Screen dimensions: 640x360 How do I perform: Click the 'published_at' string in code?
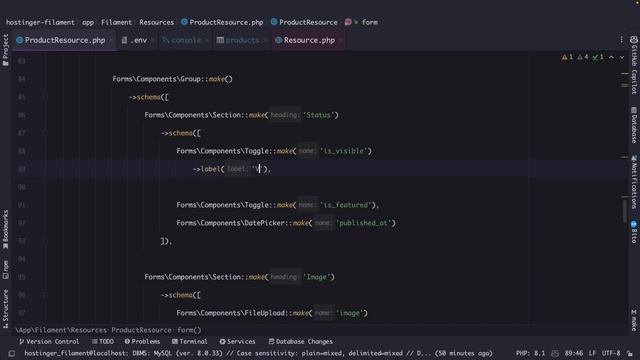click(364, 223)
